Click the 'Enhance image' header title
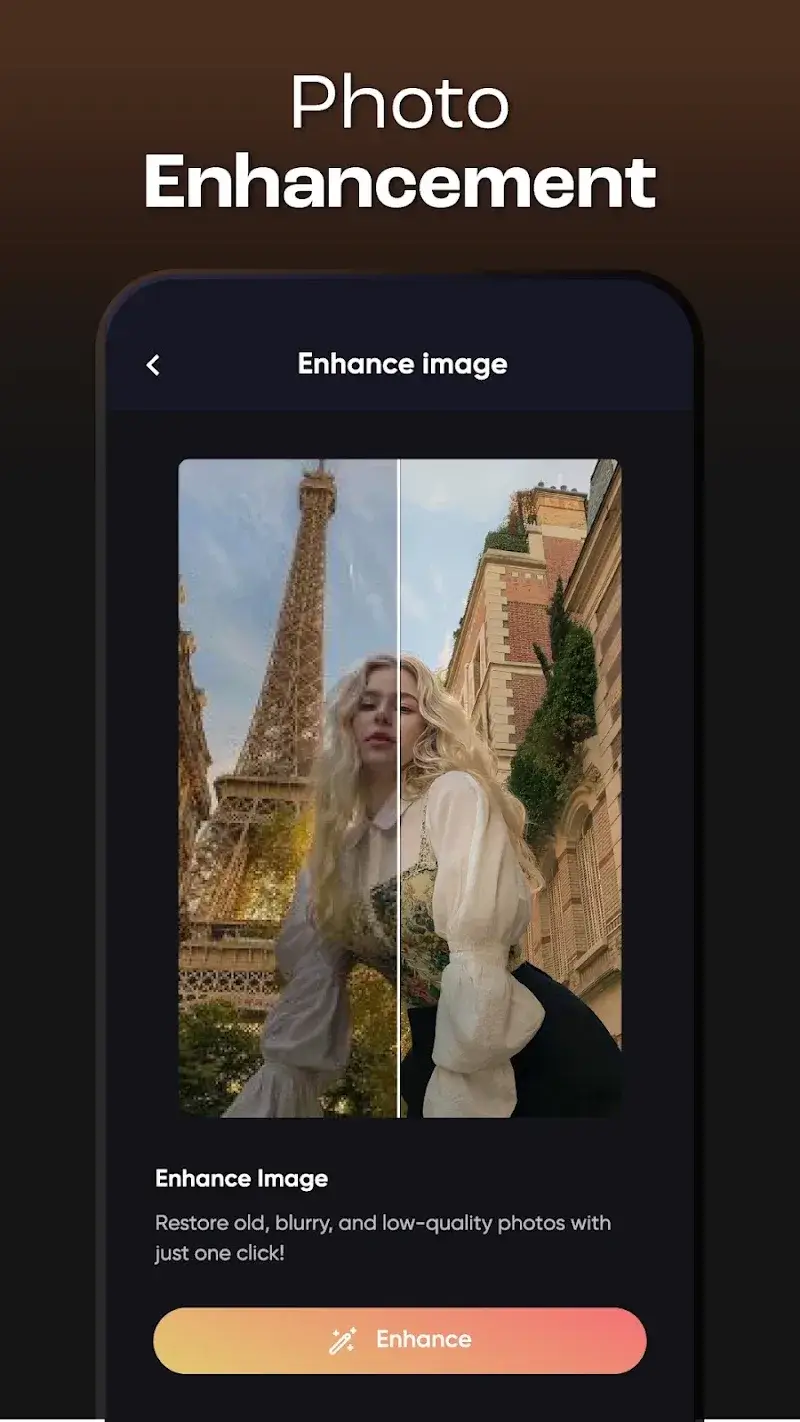Viewport: 800px width, 1422px height. (x=402, y=364)
